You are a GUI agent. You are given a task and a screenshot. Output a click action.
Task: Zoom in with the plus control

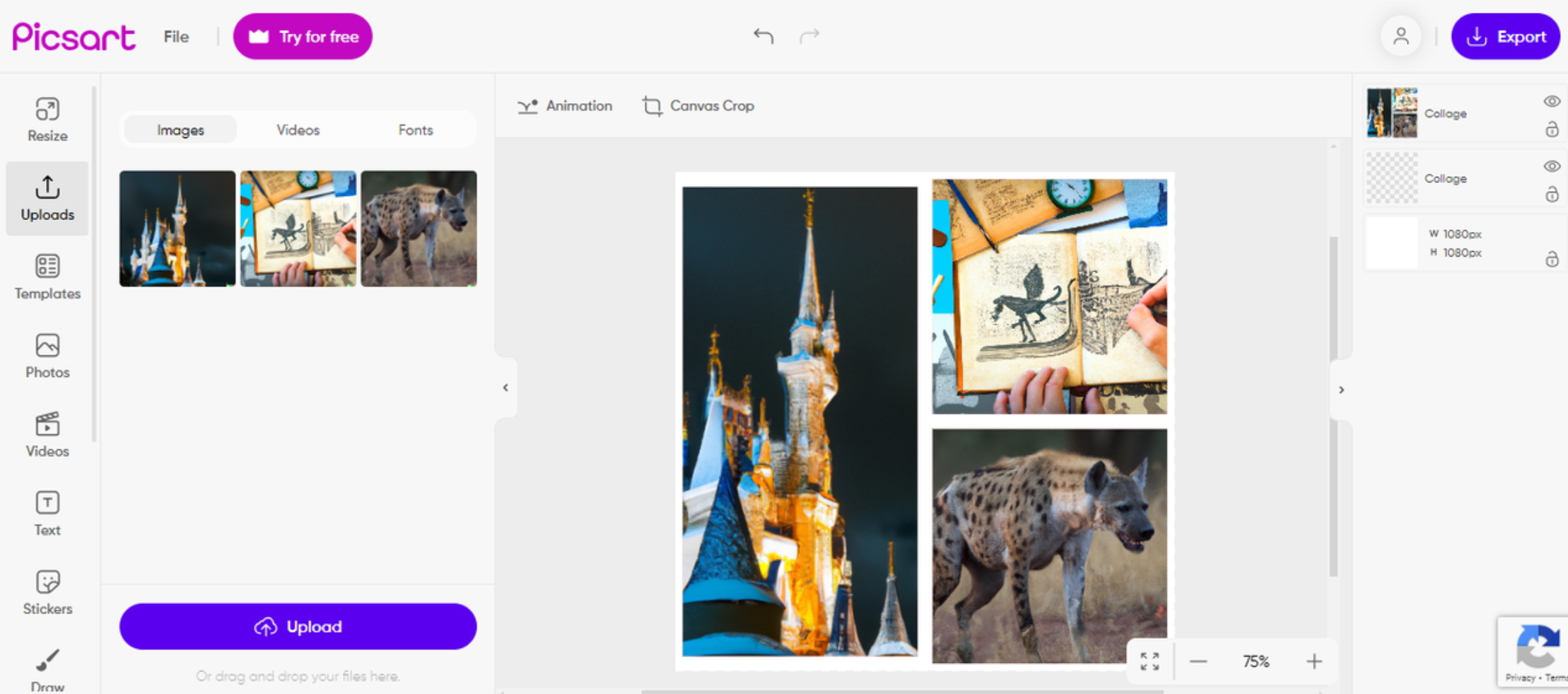1314,661
